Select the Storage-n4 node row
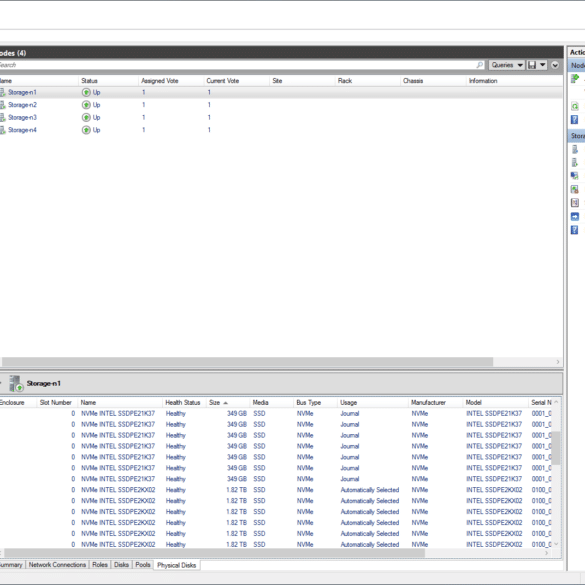The width and height of the screenshot is (585, 585). coord(281,130)
